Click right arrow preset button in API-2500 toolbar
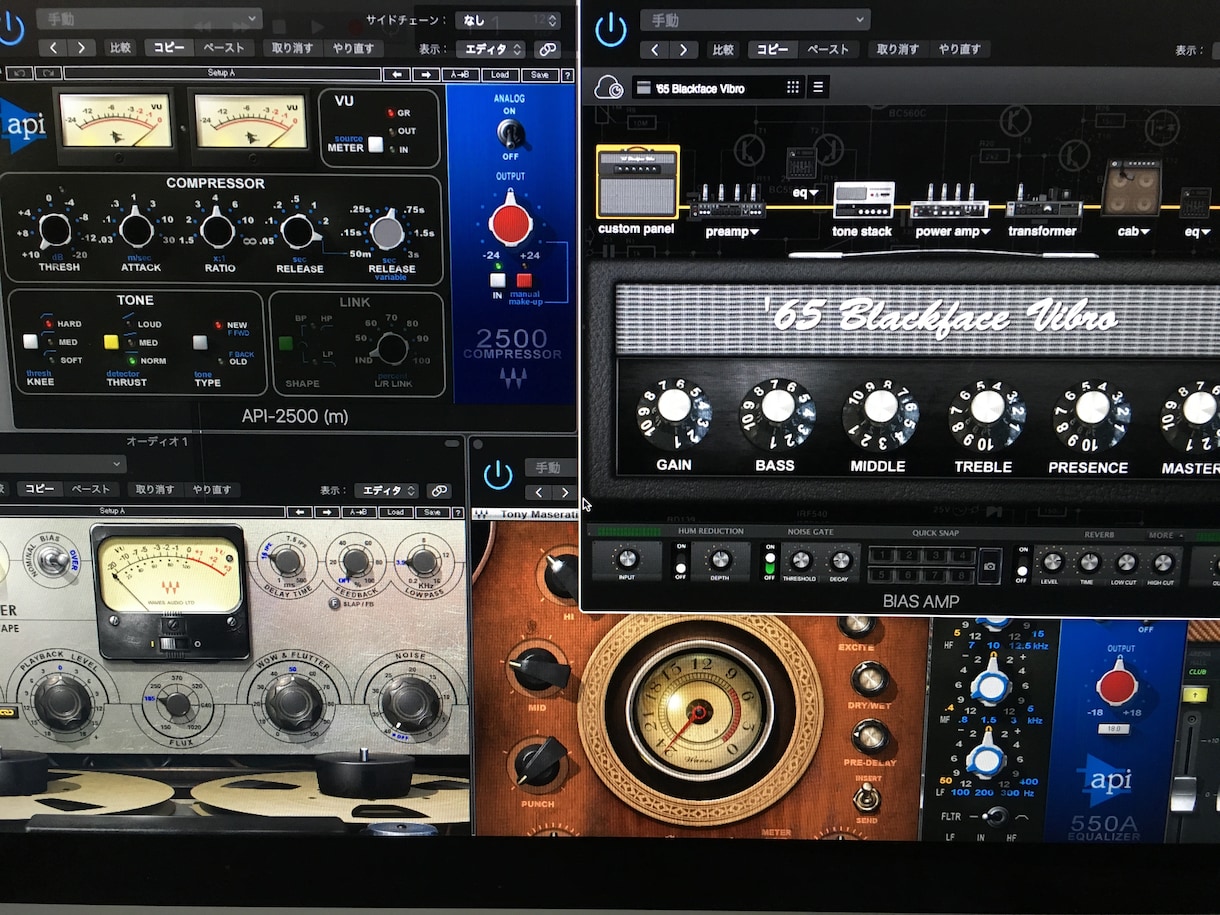 [425, 75]
